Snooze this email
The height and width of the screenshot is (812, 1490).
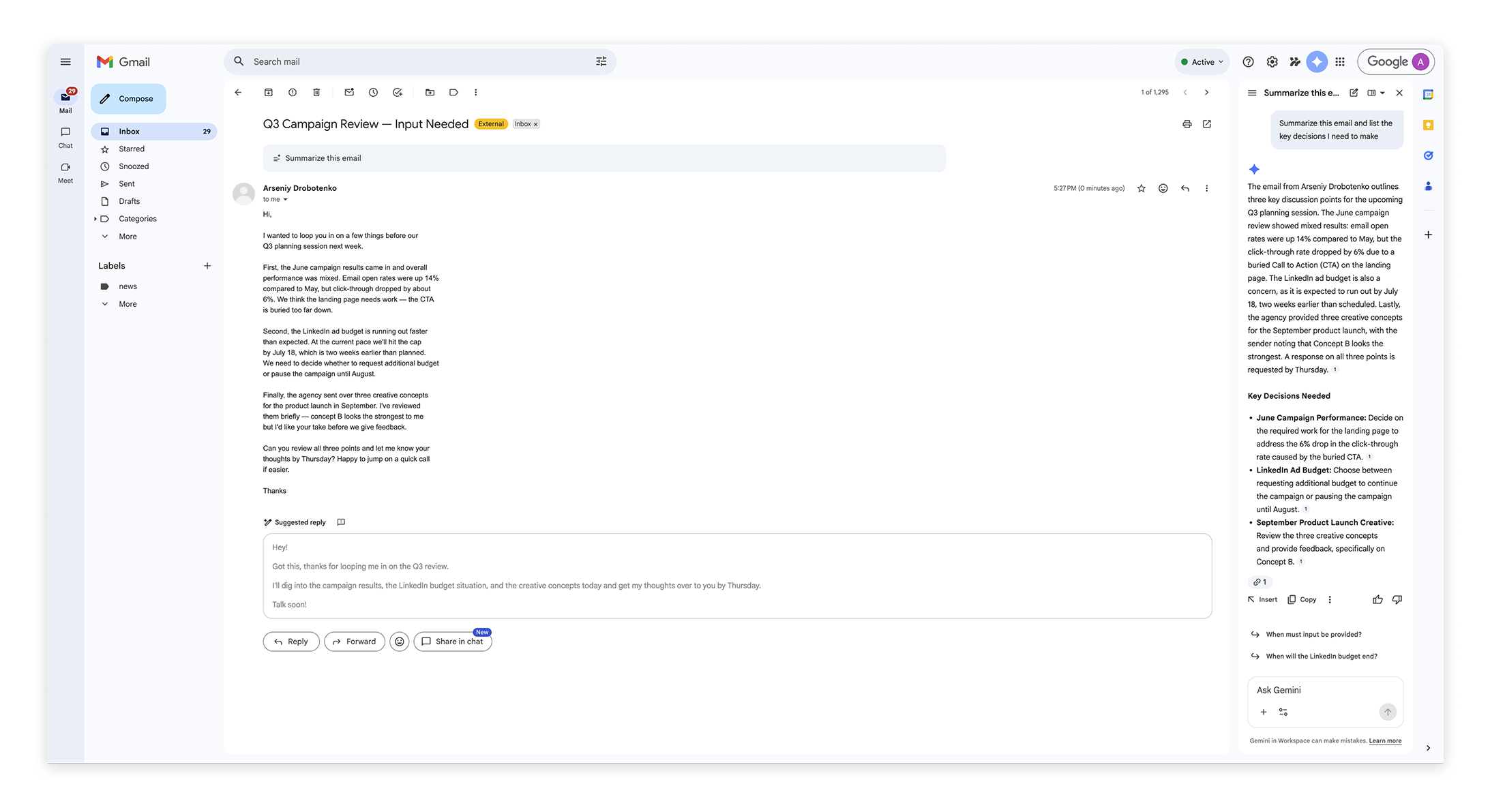tap(373, 92)
